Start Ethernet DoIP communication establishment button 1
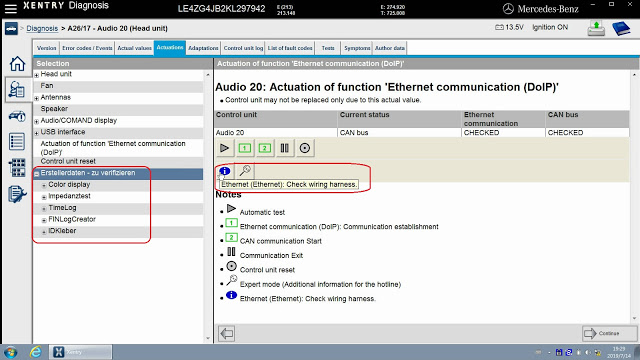The image size is (640, 360). click(x=244, y=148)
